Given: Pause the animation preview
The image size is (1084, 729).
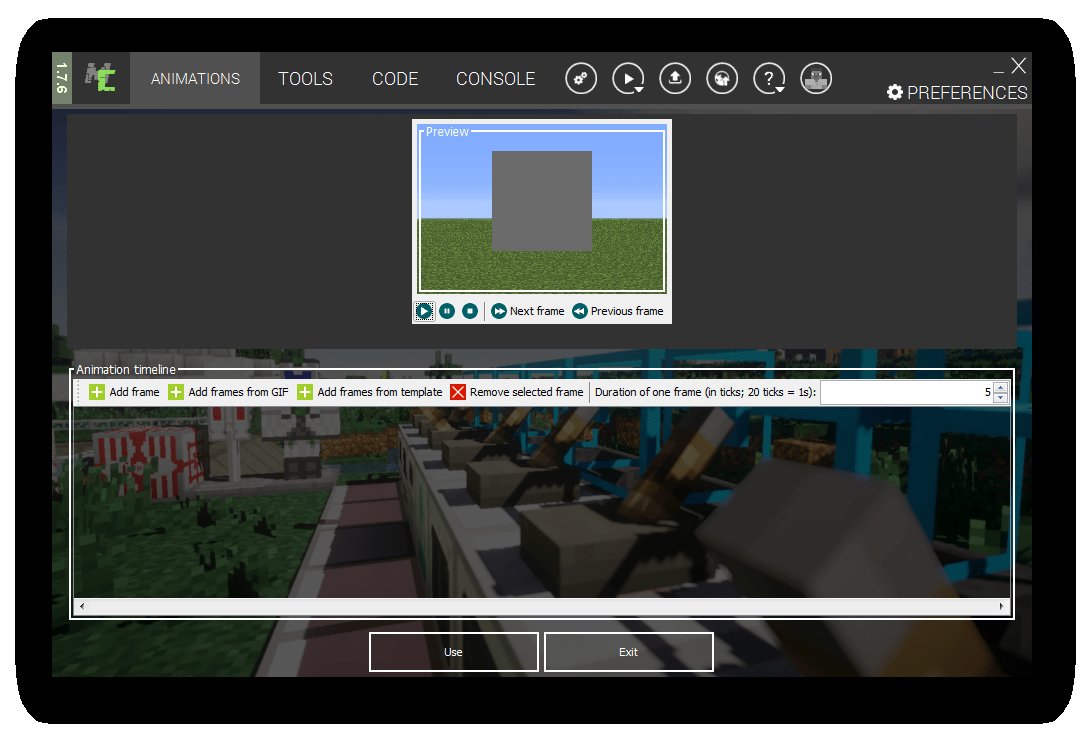Looking at the screenshot, I should click(447, 311).
